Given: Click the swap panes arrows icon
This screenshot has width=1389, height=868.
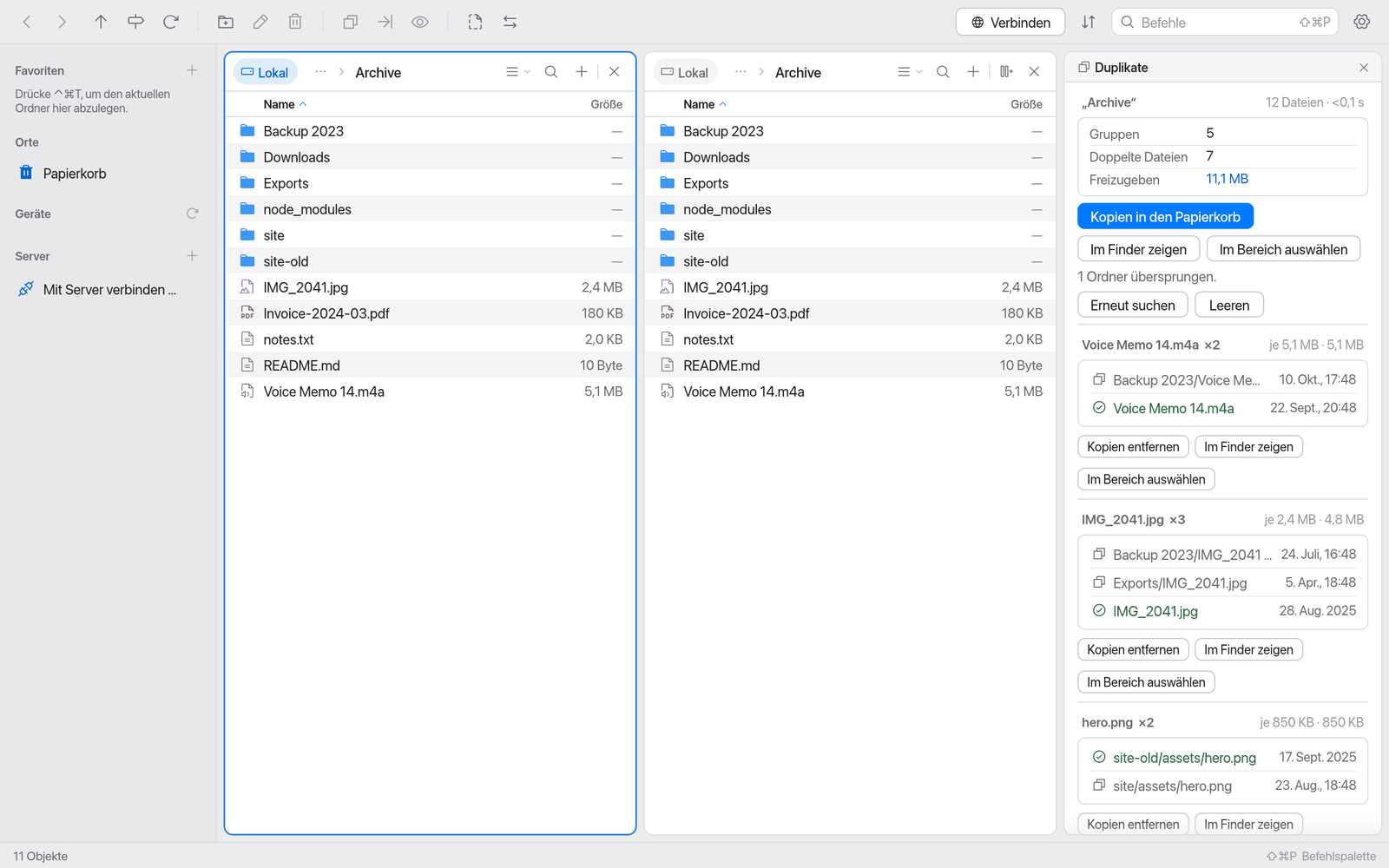Looking at the screenshot, I should tap(510, 22).
